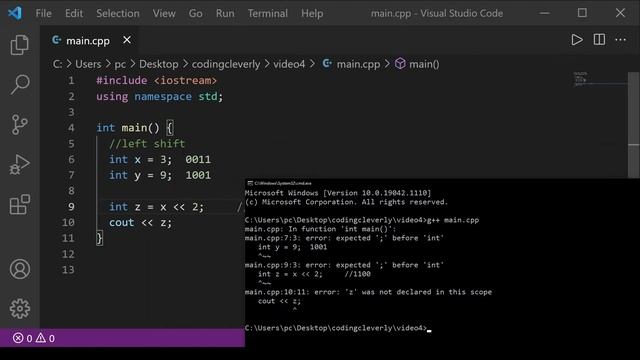
Task: Click the codingcleverly breadcrumb segment
Action: (226, 64)
